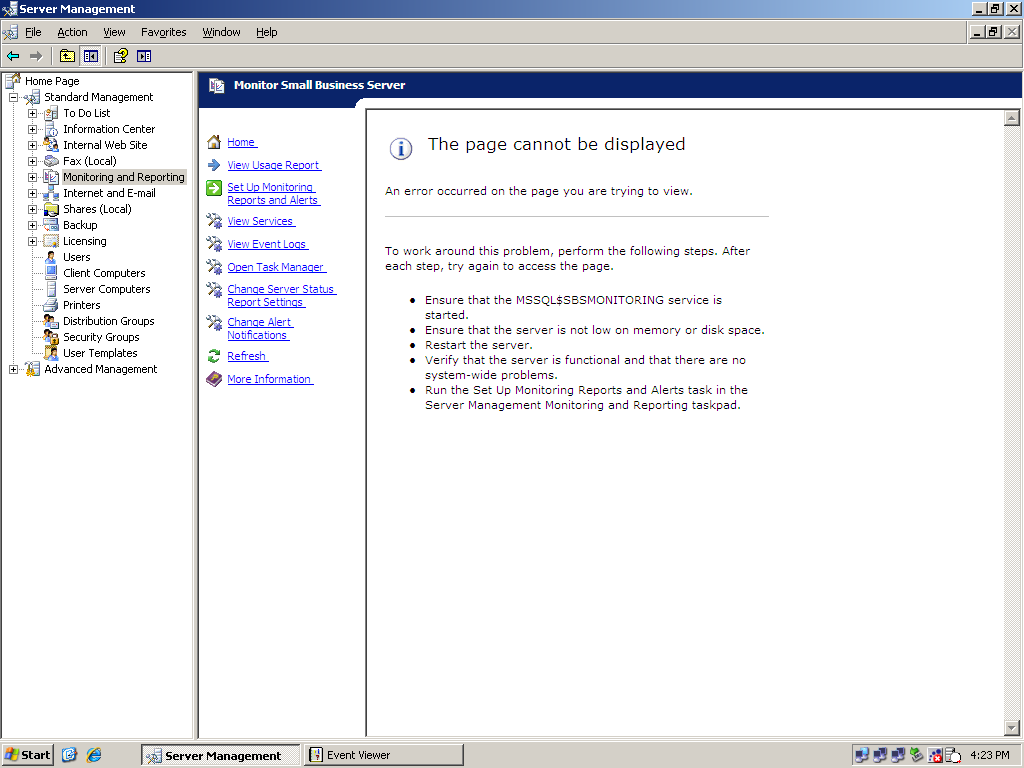The height and width of the screenshot is (768, 1024).
Task: Open the Action menu
Action: (72, 32)
